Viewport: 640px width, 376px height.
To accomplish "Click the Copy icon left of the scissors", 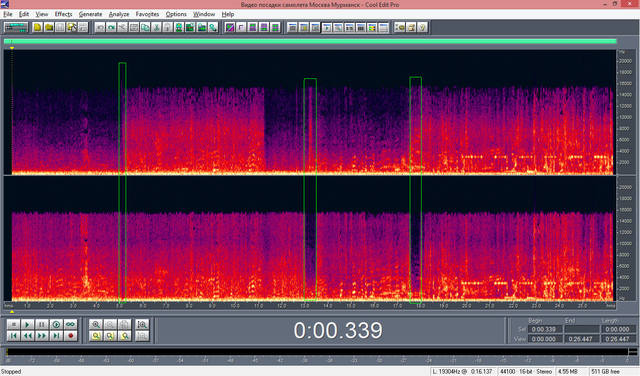I will point(145,27).
